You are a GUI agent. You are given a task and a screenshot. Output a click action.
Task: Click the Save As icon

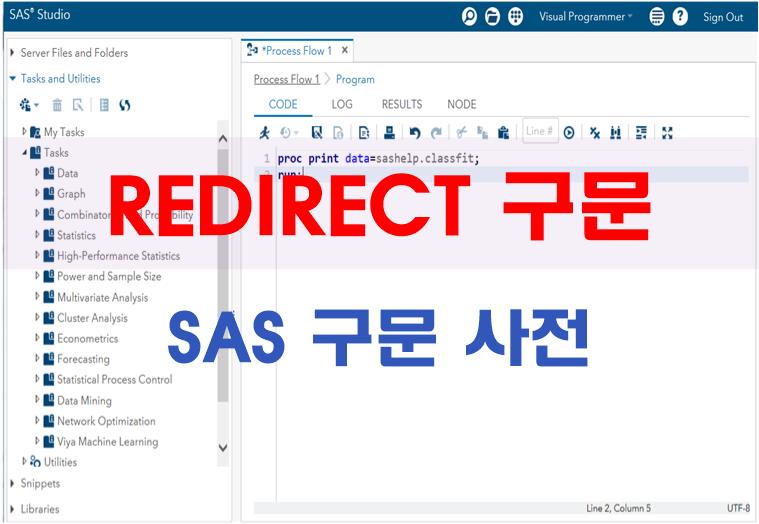point(338,133)
